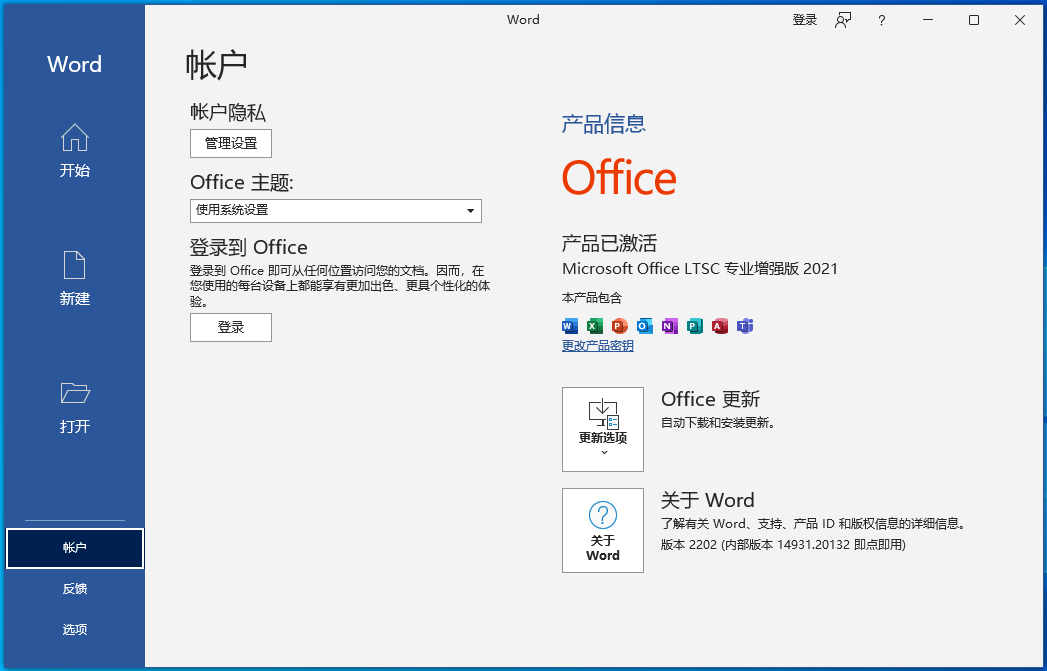Open 选项 Word options
Image resolution: width=1047 pixels, height=671 pixels.
tap(75, 630)
